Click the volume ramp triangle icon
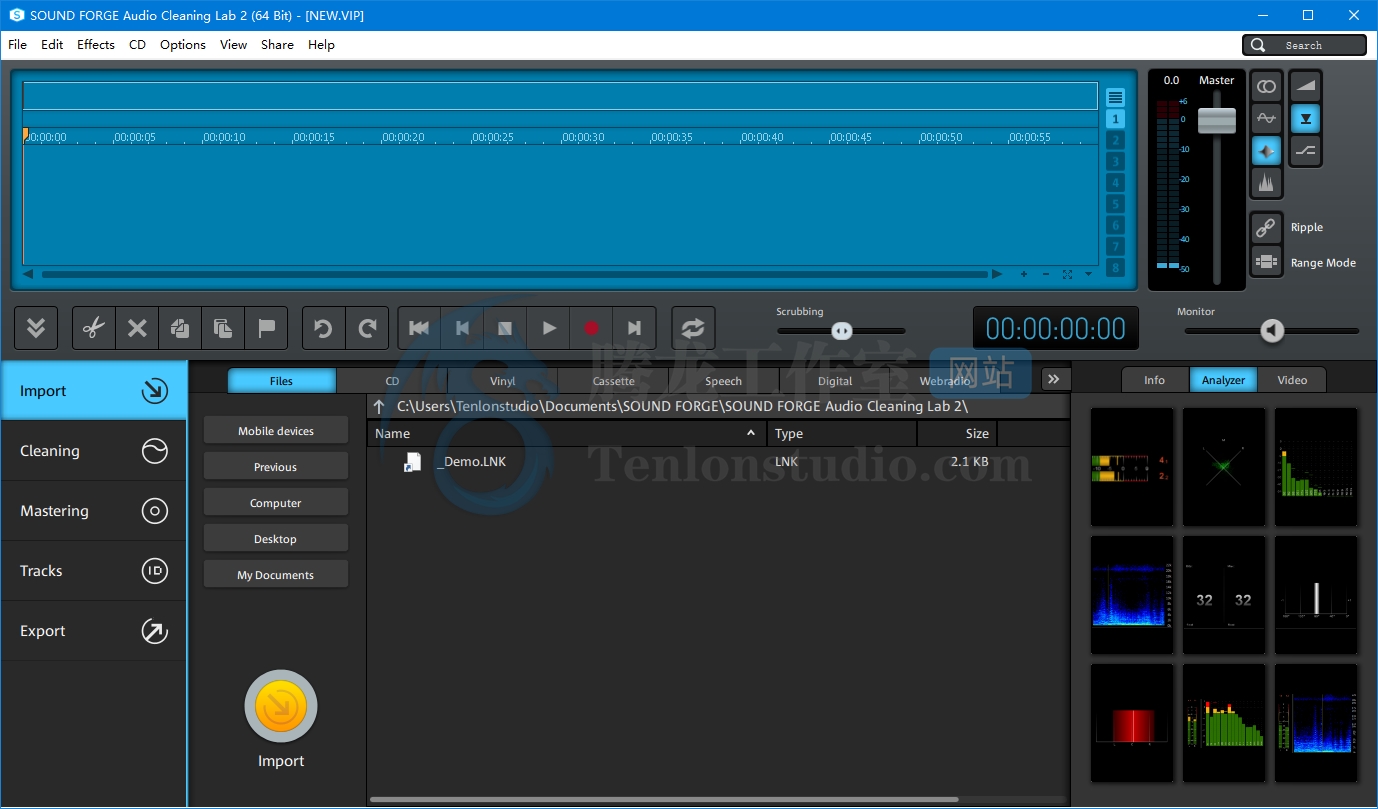The height and width of the screenshot is (809, 1378). click(x=1305, y=87)
